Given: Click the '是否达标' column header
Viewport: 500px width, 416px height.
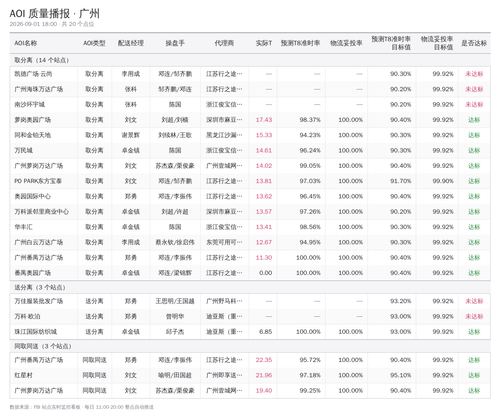Looking at the screenshot, I should (474, 43).
